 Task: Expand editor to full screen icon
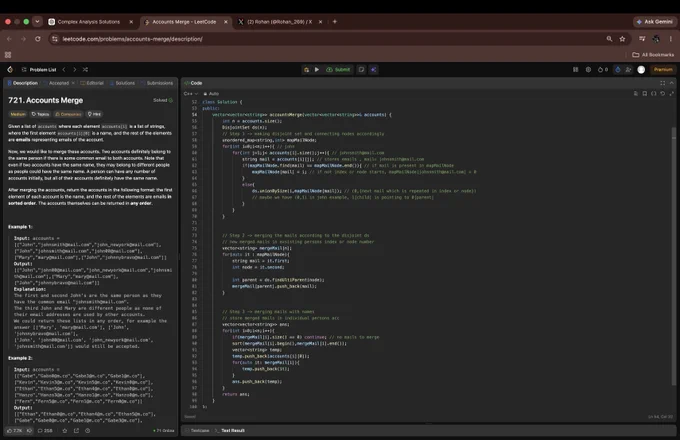coord(671,94)
